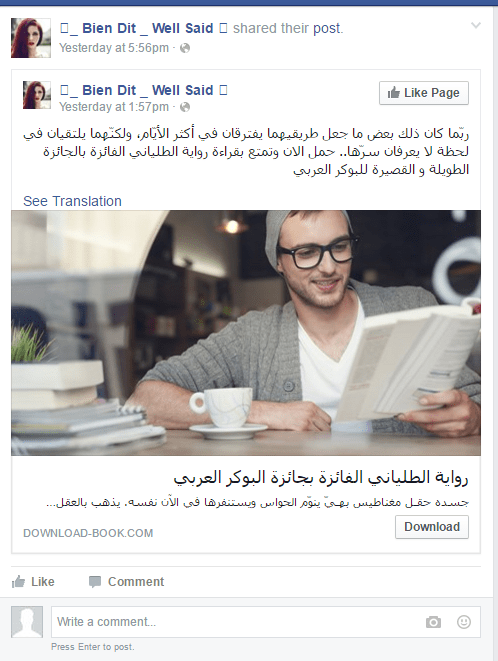
Task: Click the Write a comment field
Action: tap(266, 622)
